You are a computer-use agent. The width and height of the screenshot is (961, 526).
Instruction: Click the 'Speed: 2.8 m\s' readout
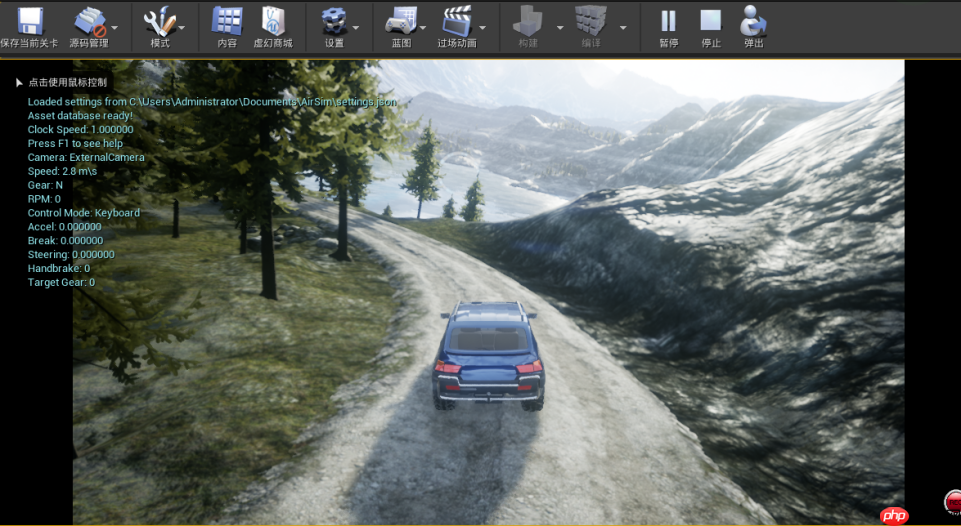point(63,171)
